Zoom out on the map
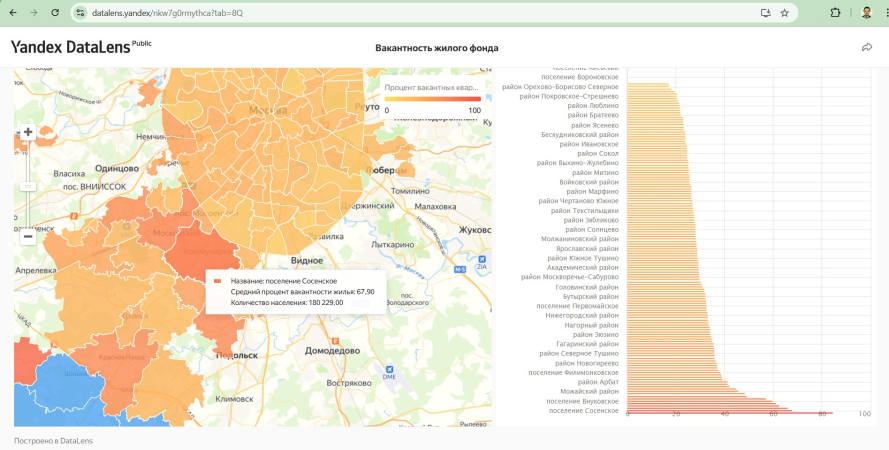The image size is (889, 450). pyautogui.click(x=28, y=237)
